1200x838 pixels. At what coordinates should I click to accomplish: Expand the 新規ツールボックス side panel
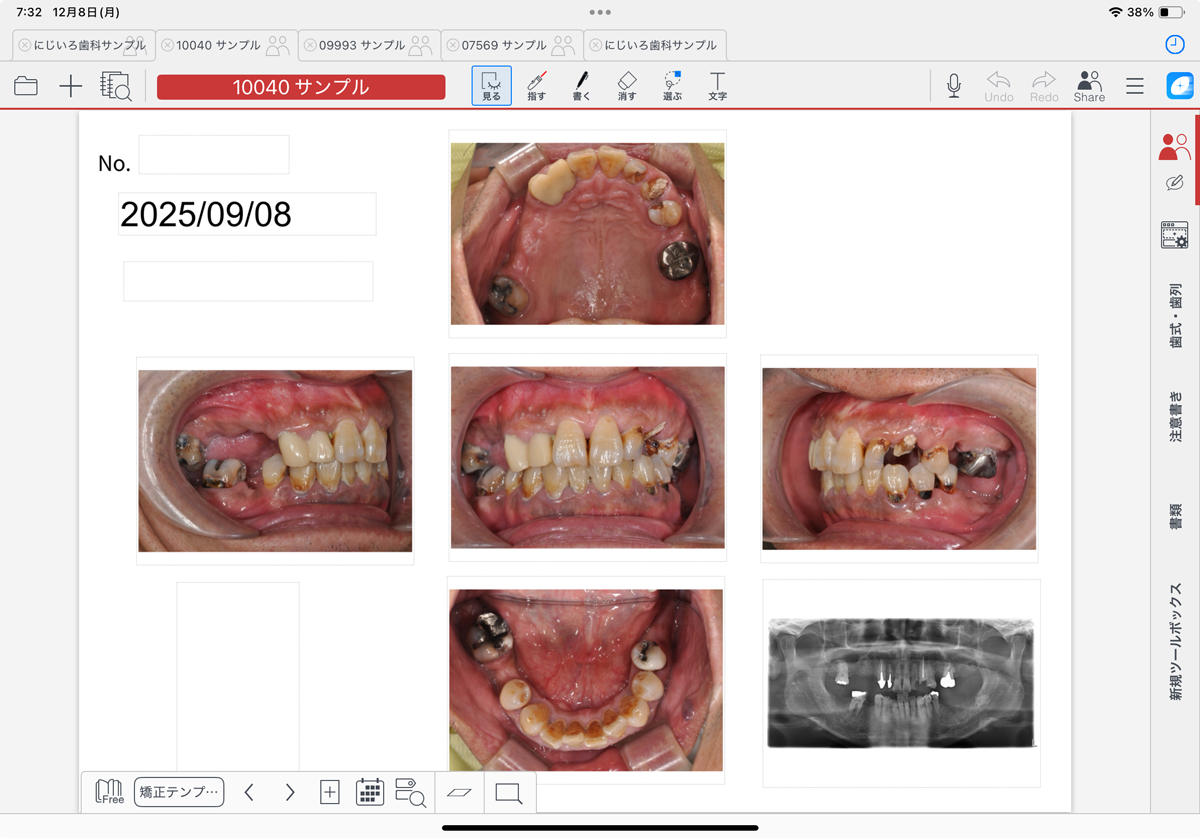(x=1176, y=640)
